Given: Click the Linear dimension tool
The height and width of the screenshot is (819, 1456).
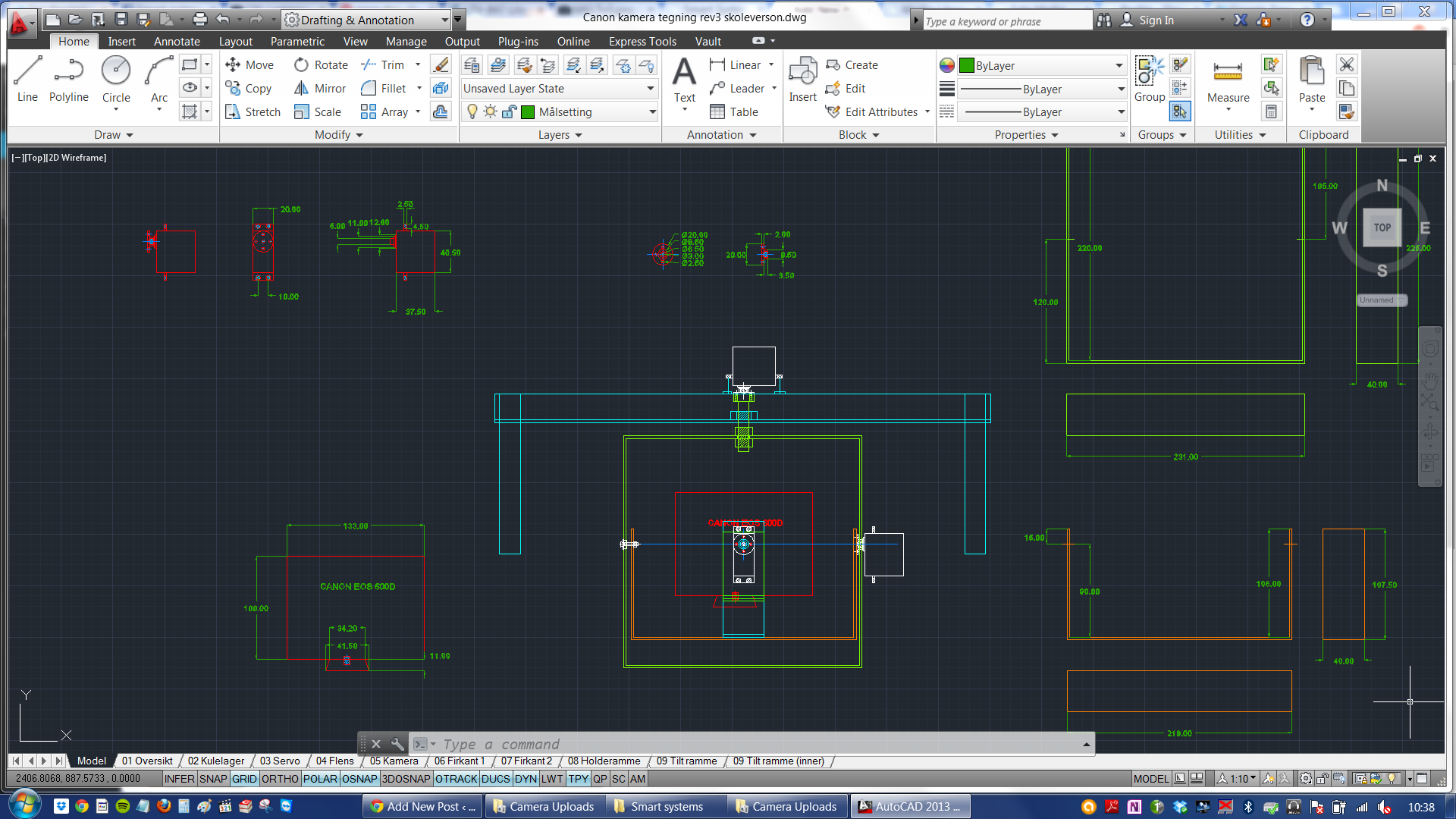Looking at the screenshot, I should 736,65.
